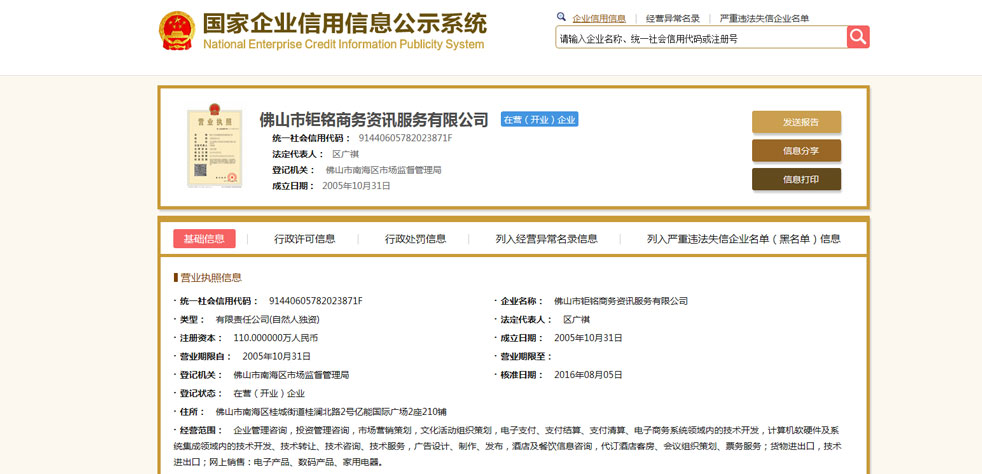The image size is (982, 474).
Task: Focus the enterprise name search field
Action: pos(700,38)
